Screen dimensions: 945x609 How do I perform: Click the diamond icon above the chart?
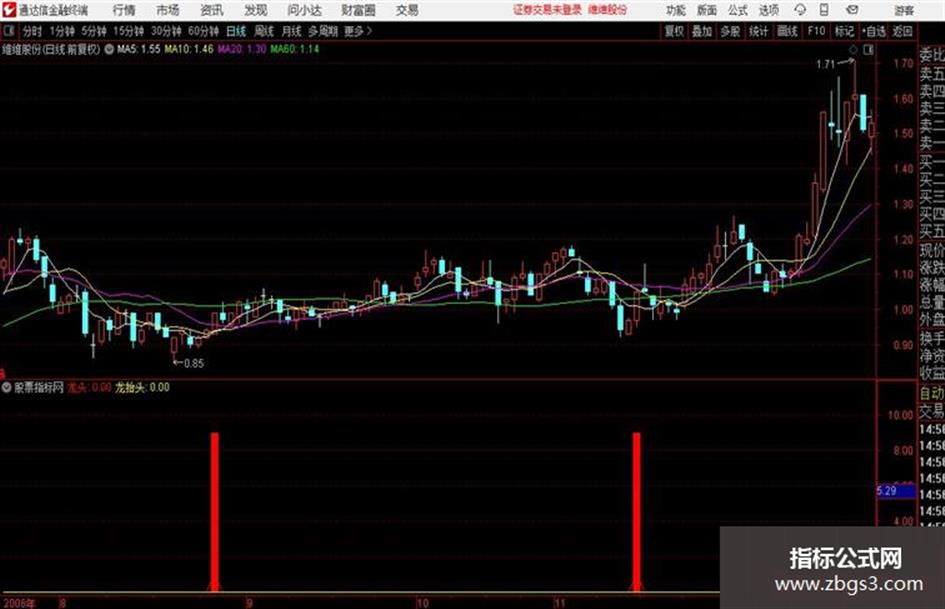click(853, 50)
